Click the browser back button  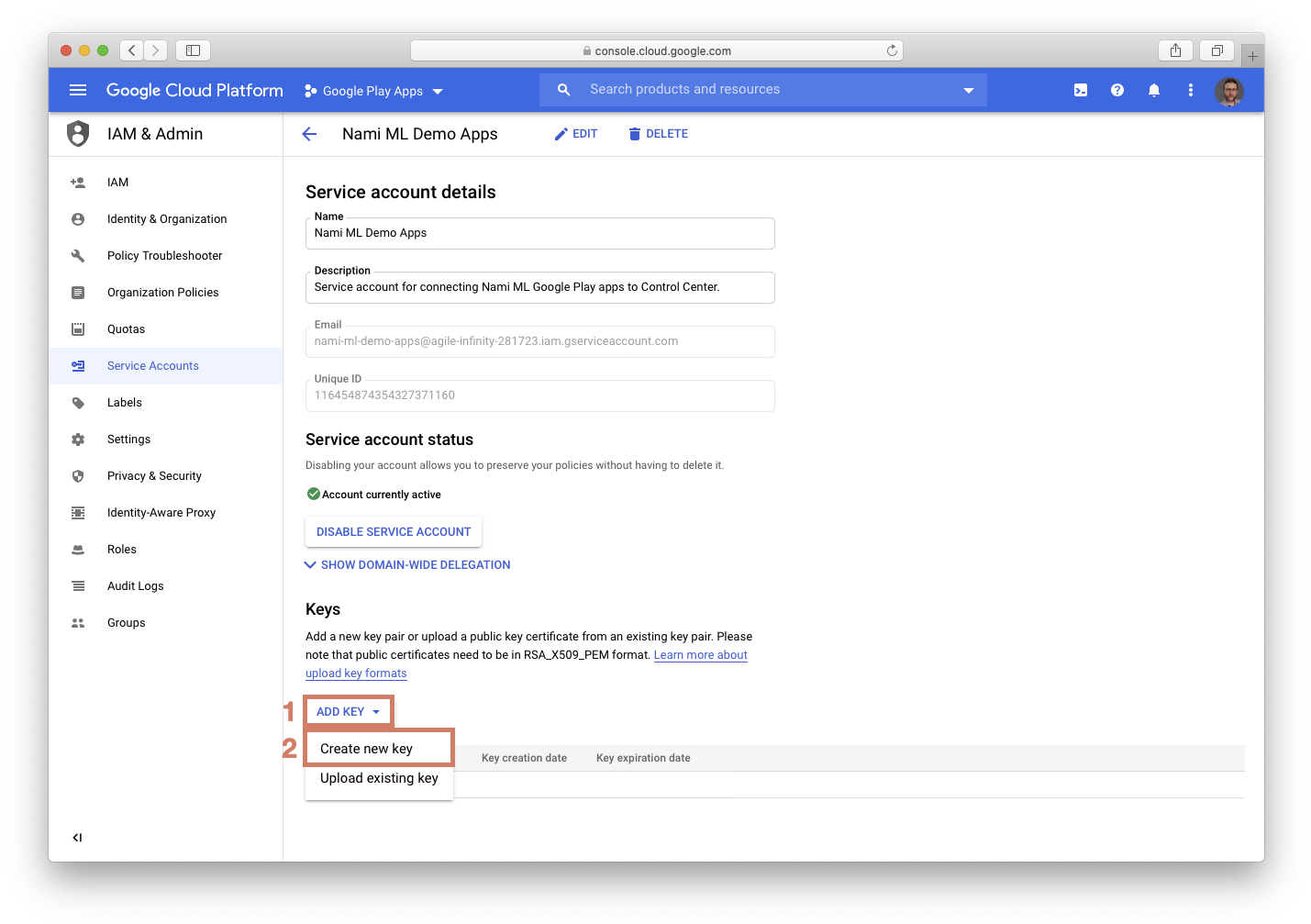pyautogui.click(x=132, y=50)
